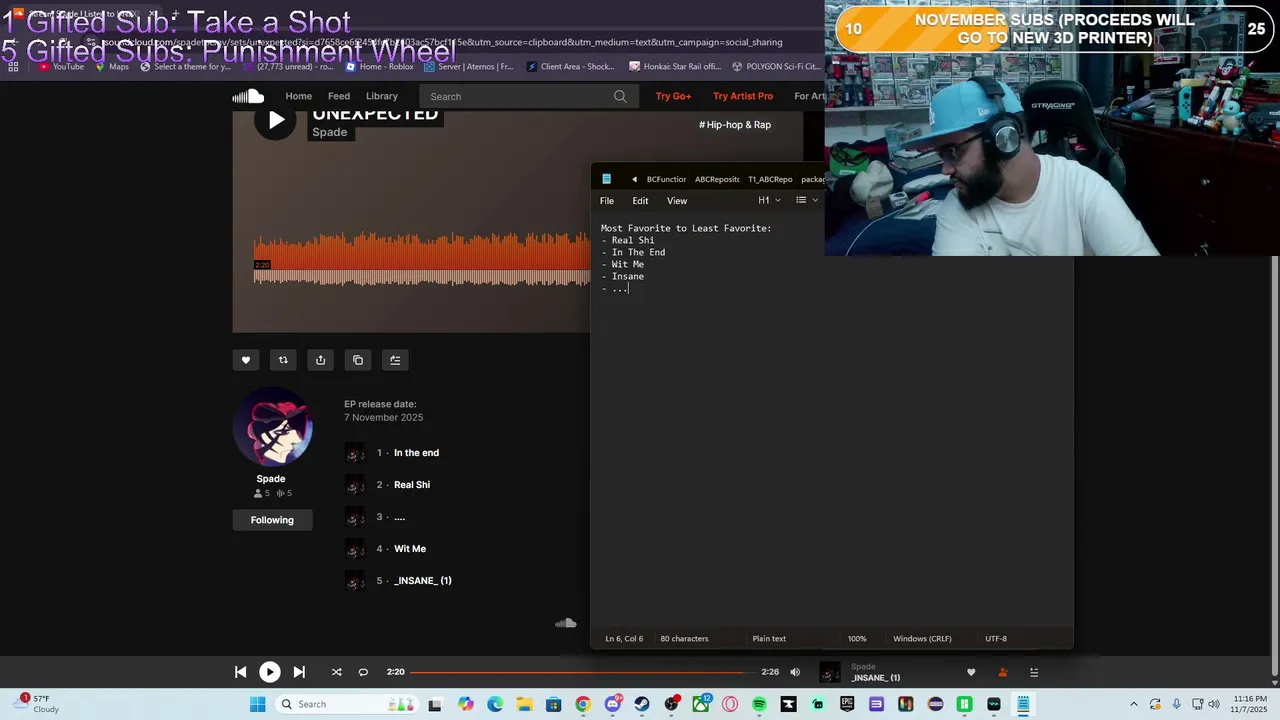Click UTF-8 encoding in Notepad status bar

996,638
